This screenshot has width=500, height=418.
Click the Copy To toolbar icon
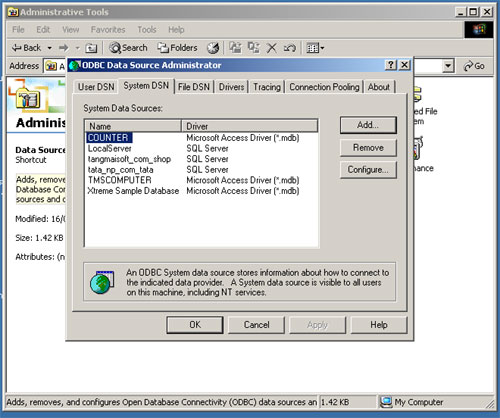pyautogui.click(x=254, y=48)
